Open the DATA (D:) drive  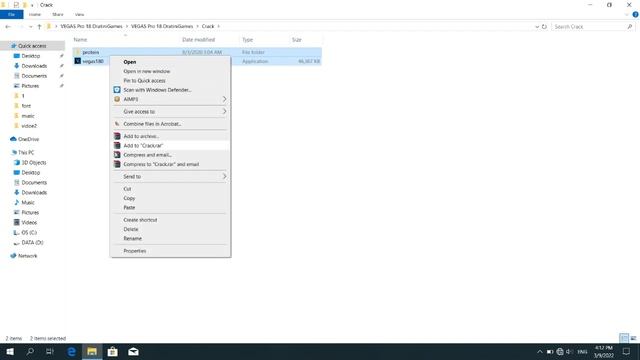click(32, 242)
